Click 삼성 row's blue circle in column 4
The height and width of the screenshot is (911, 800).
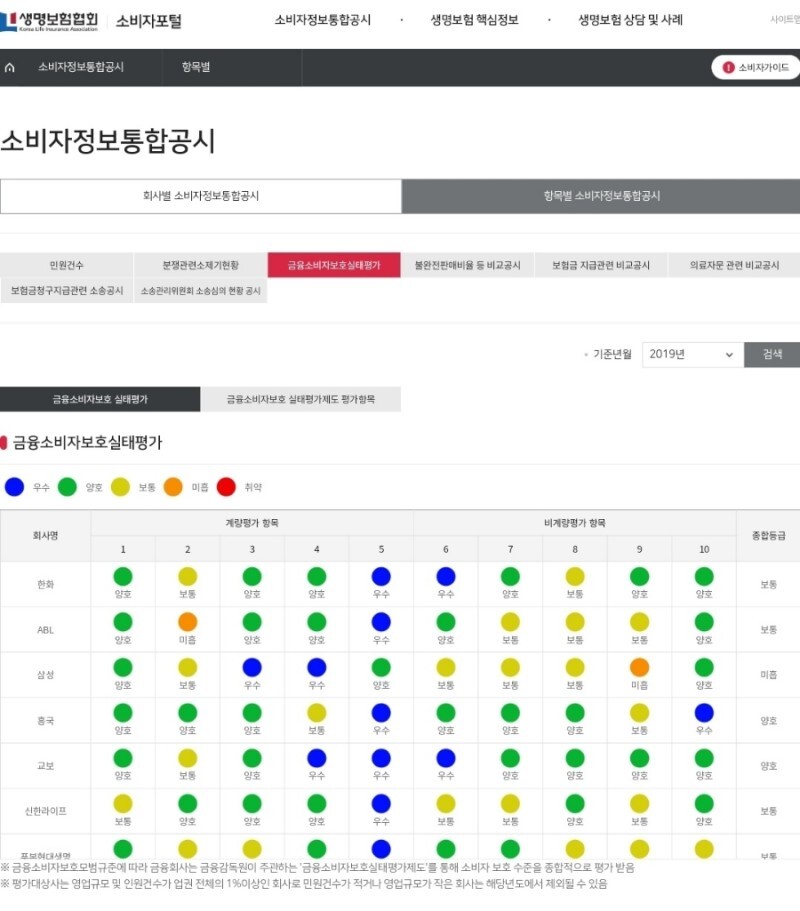coord(317,667)
